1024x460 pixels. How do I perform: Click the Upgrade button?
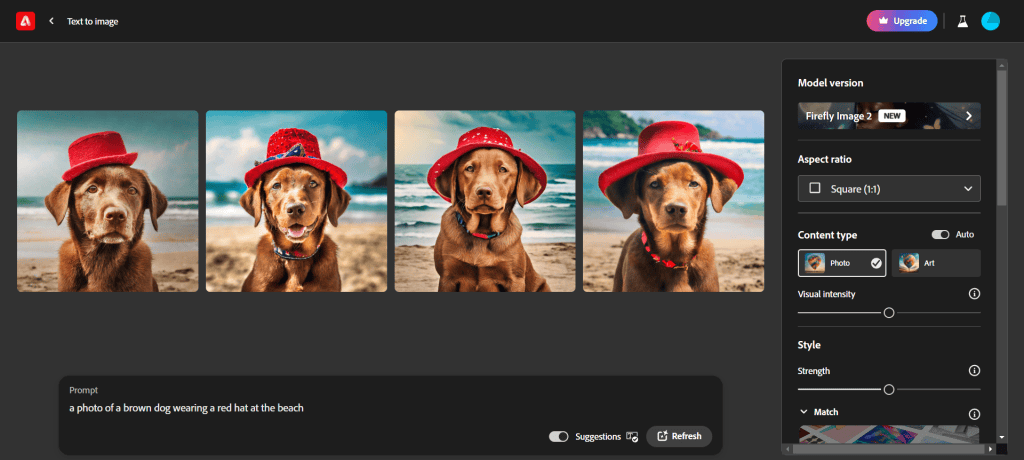902,21
